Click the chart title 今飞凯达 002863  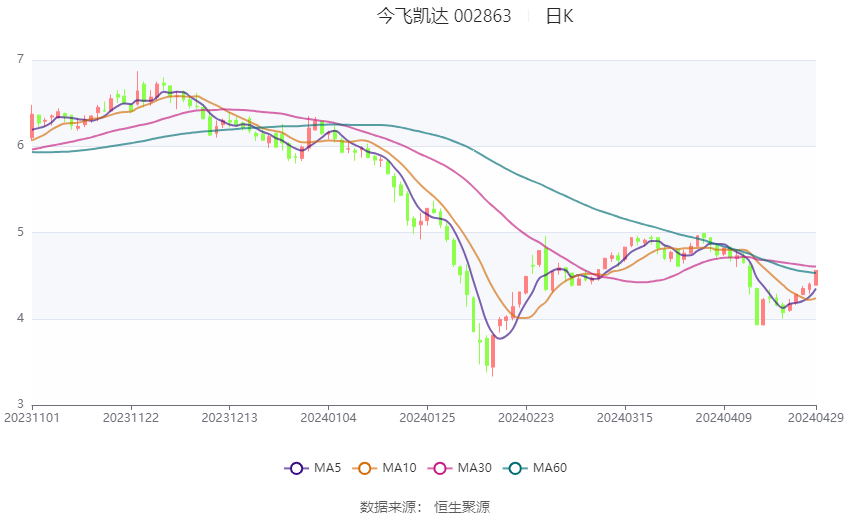point(444,16)
